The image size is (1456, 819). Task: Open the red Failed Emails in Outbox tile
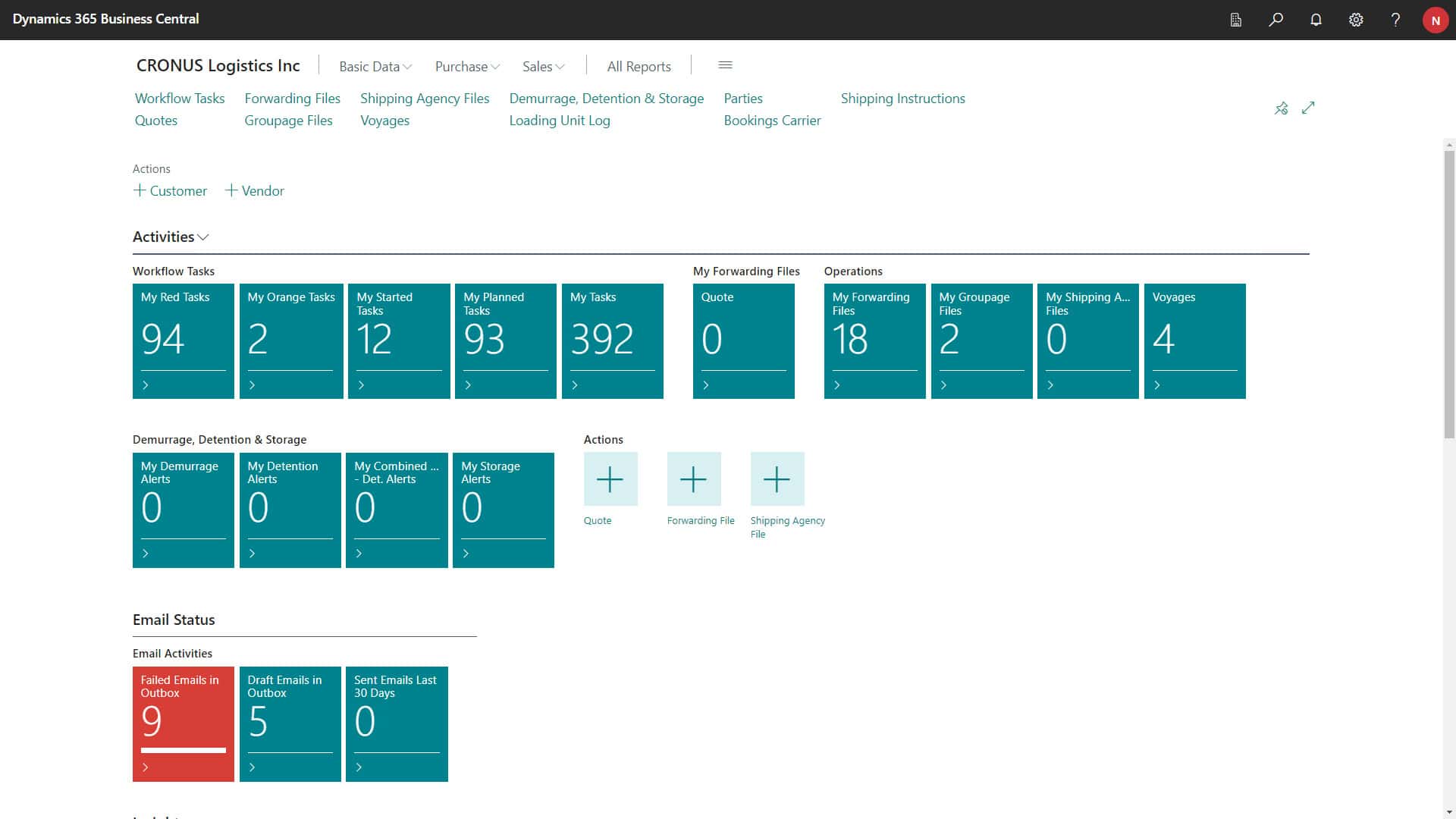pos(183,723)
